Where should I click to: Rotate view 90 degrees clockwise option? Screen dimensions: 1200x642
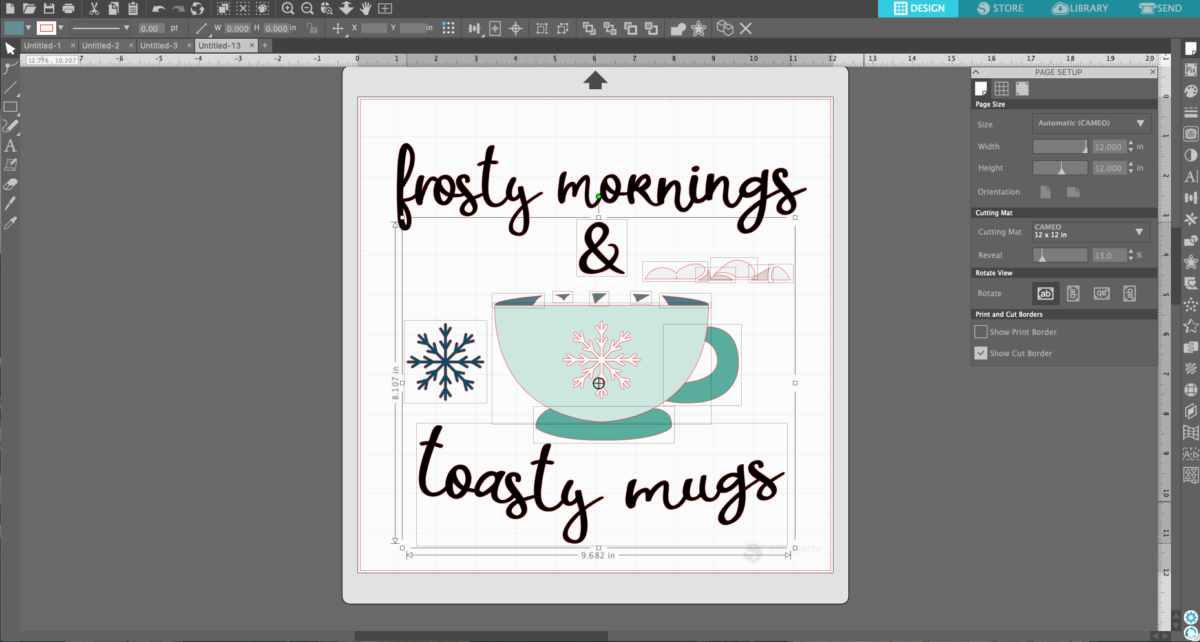point(1073,293)
